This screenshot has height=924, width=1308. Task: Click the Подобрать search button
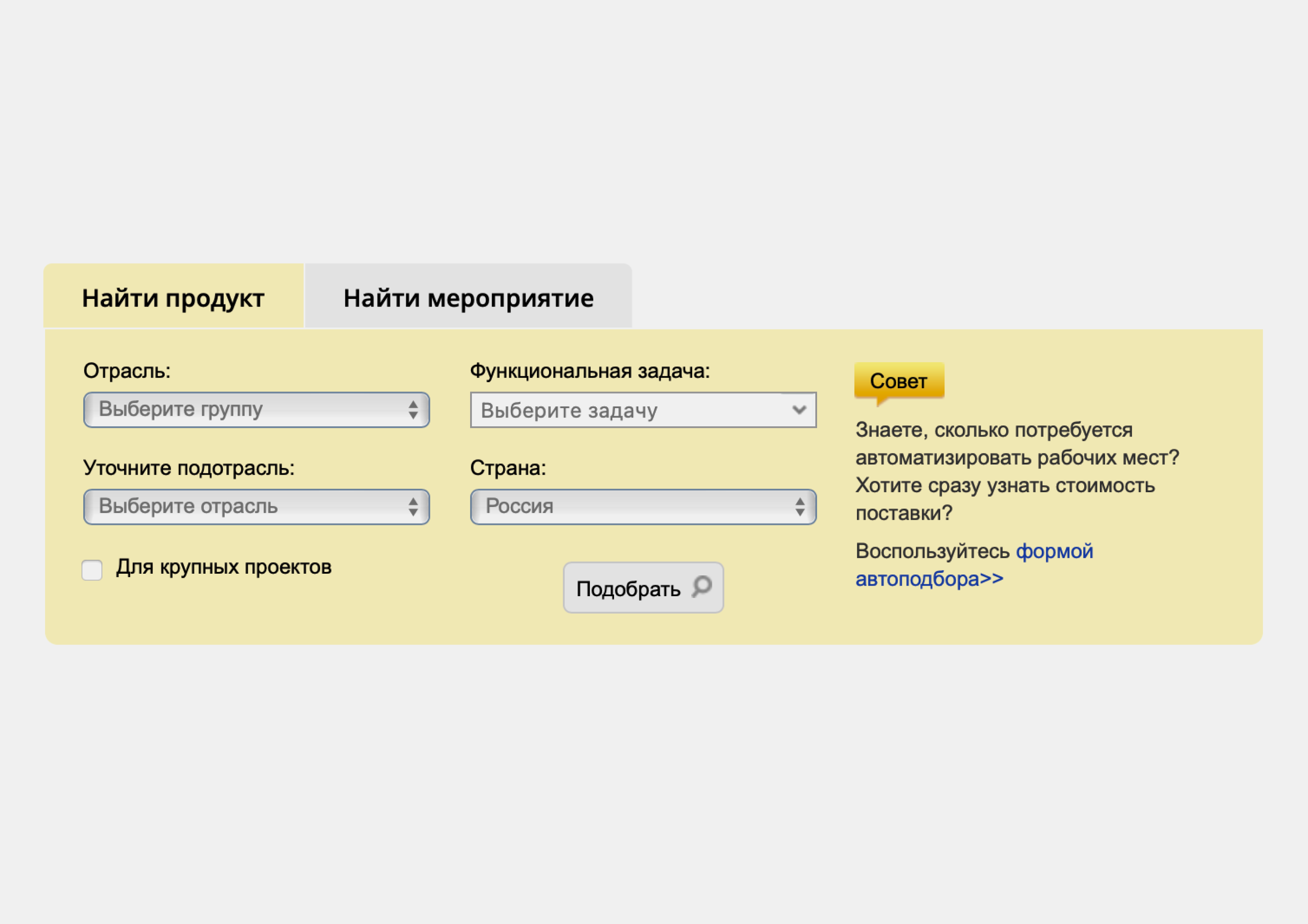[x=643, y=587]
